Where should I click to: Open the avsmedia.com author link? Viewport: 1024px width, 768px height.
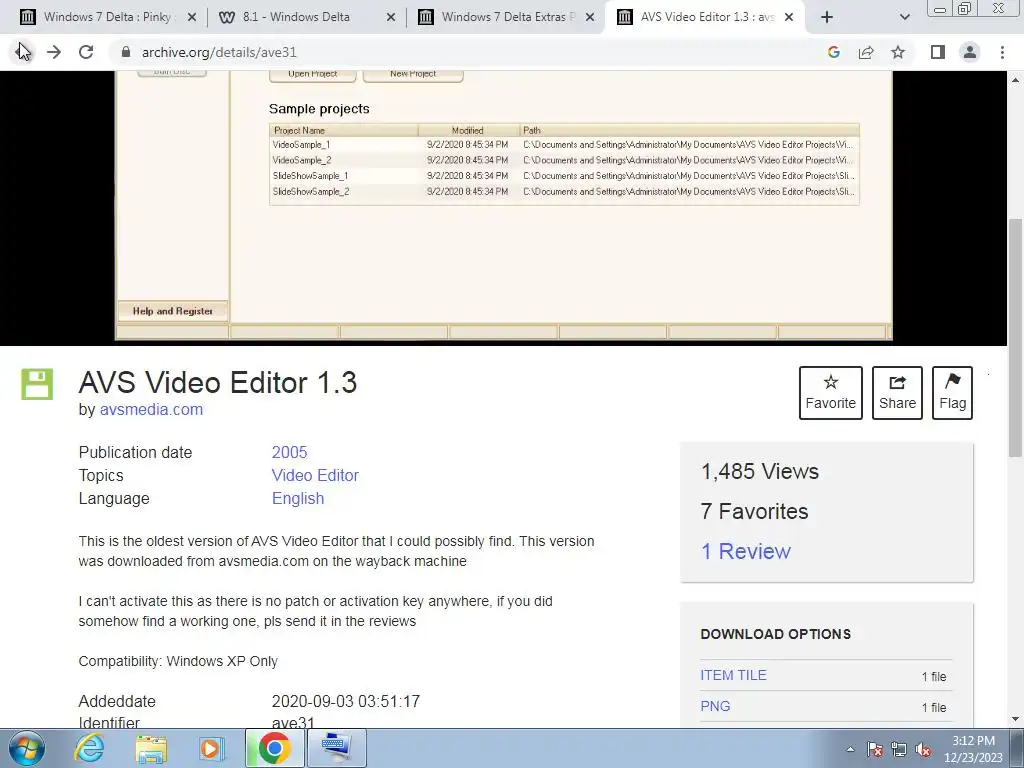pyautogui.click(x=151, y=409)
